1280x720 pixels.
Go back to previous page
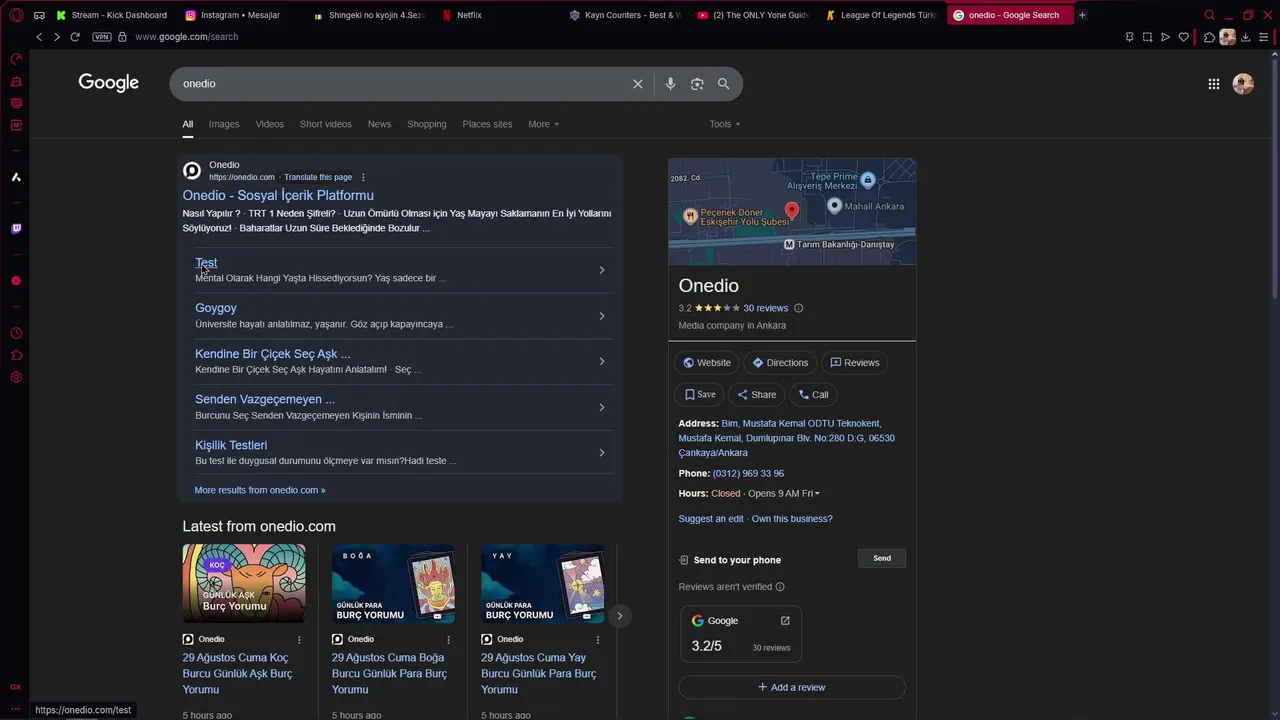pos(39,37)
